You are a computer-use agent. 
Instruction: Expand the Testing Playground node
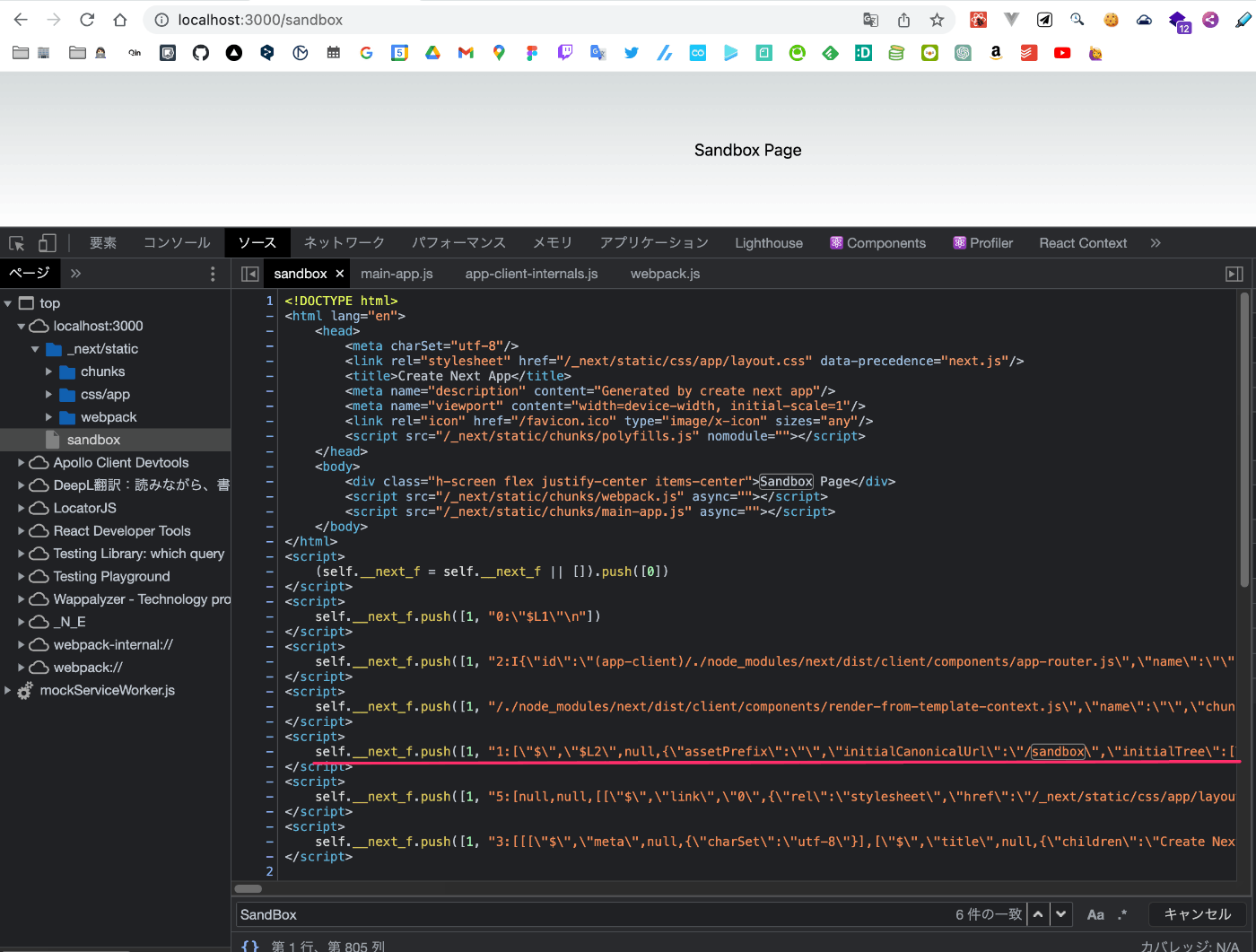coord(22,577)
